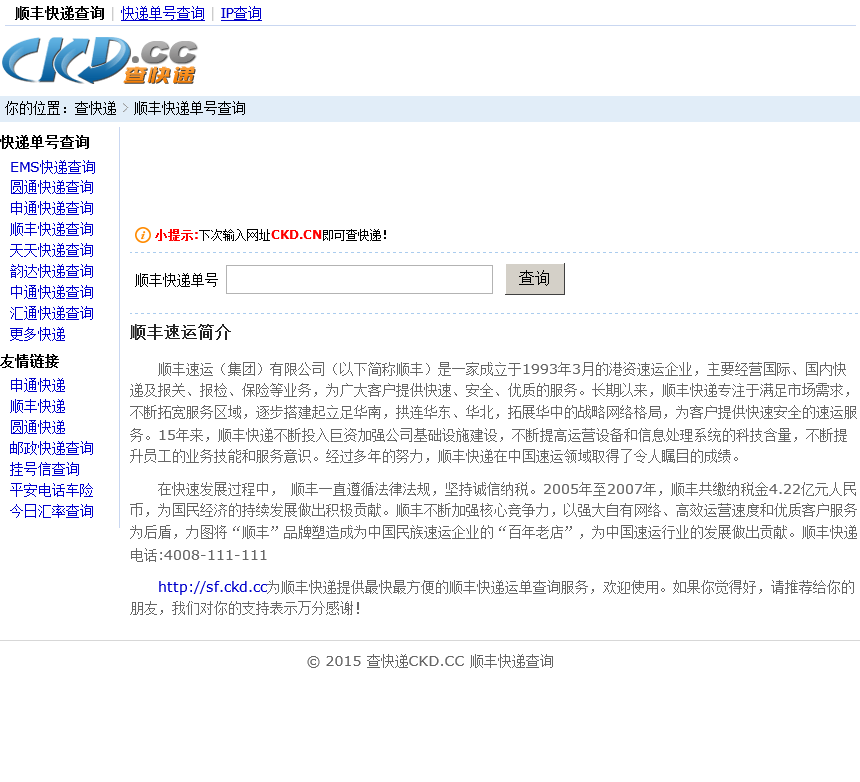This screenshot has height=782, width=860.
Task: Select the 顺丰快递查询 header title
Action: pos(60,13)
